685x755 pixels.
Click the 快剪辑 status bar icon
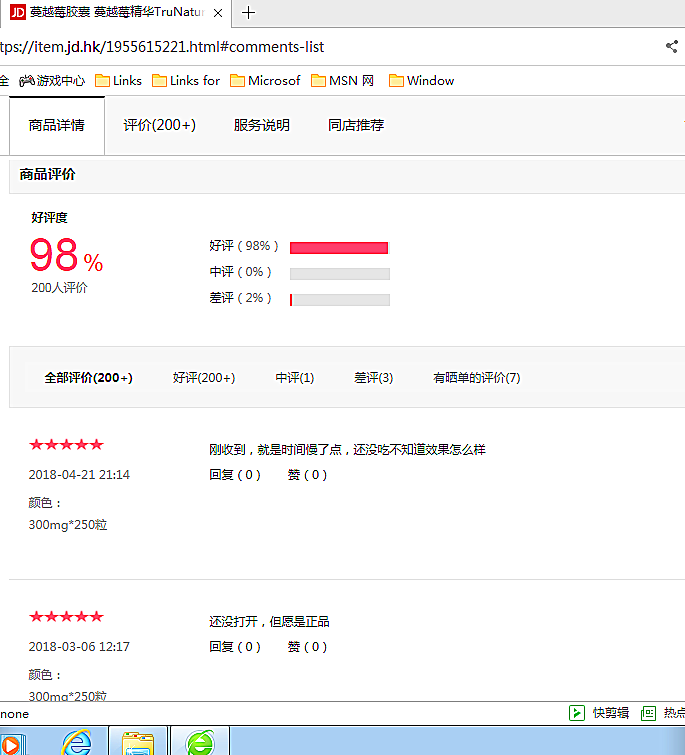pyautogui.click(x=599, y=713)
